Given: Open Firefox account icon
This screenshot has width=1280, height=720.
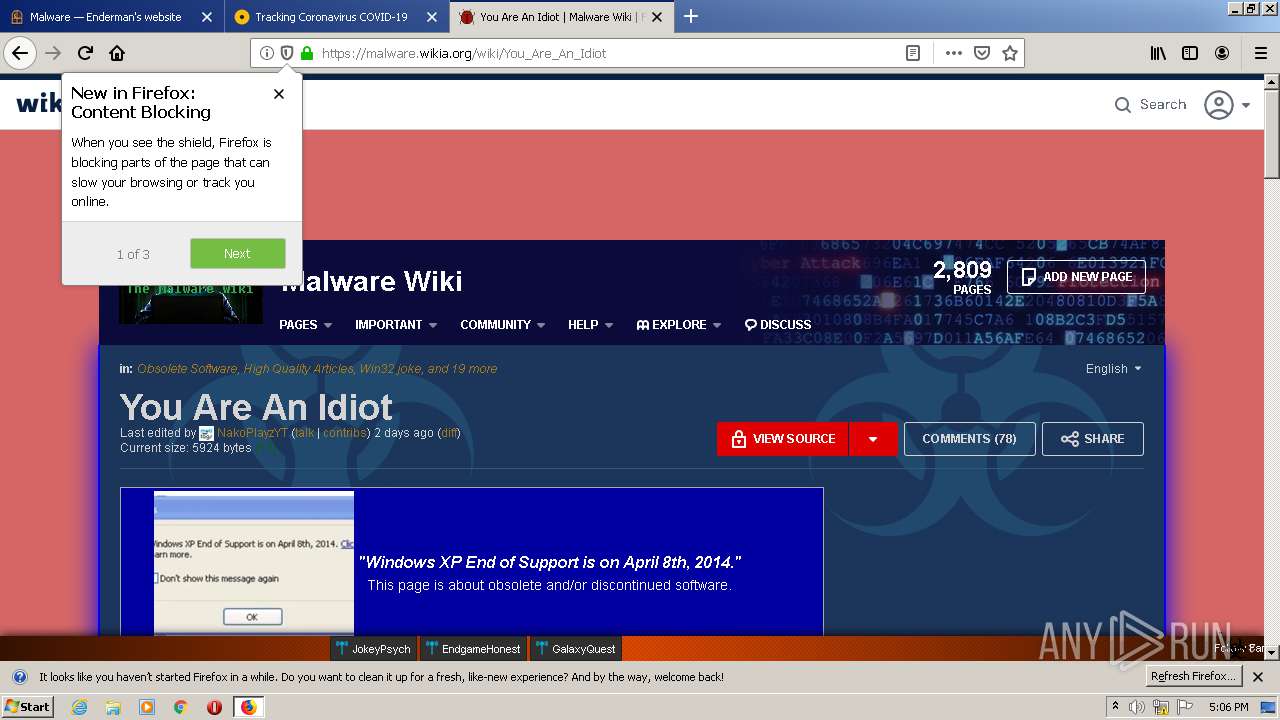Looking at the screenshot, I should 1222,53.
